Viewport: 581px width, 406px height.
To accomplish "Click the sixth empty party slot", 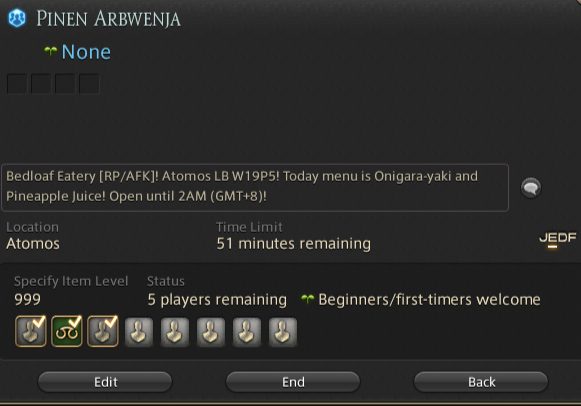I will coord(211,332).
